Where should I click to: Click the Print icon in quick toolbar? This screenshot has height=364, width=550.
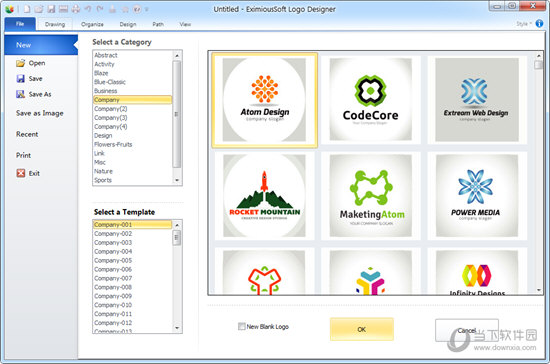tap(76, 9)
